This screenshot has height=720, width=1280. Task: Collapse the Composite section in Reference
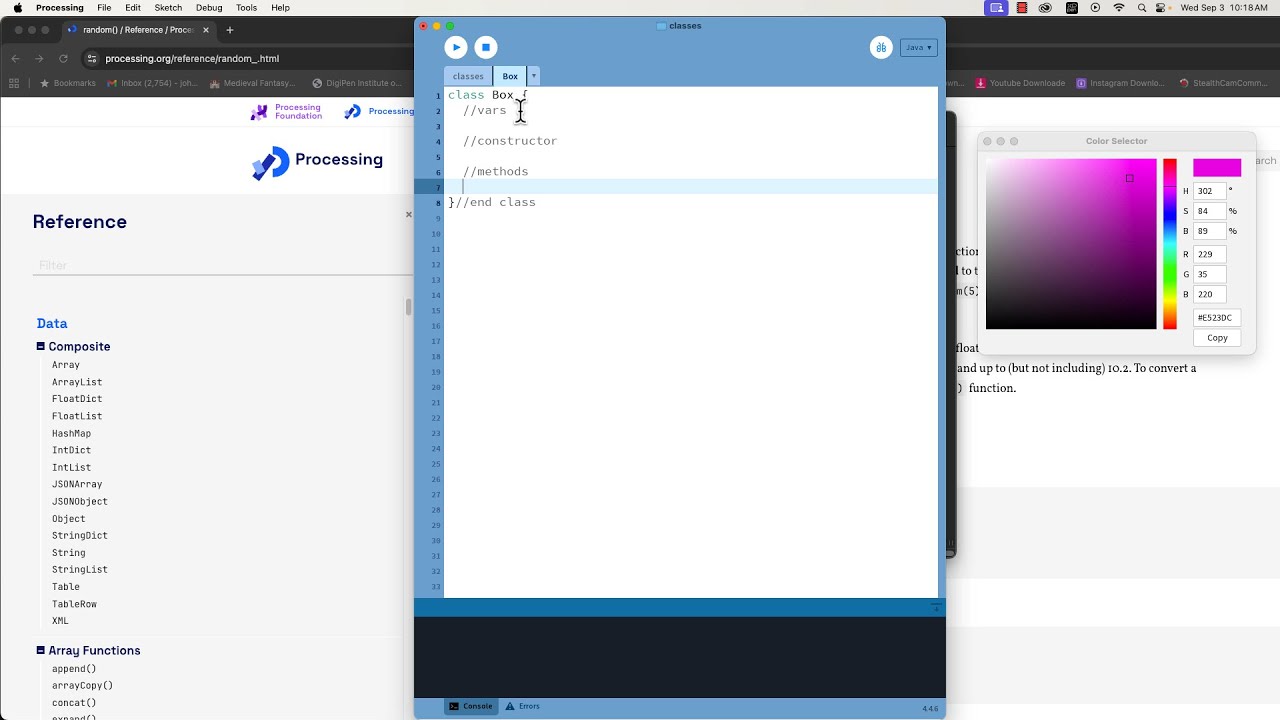click(41, 346)
